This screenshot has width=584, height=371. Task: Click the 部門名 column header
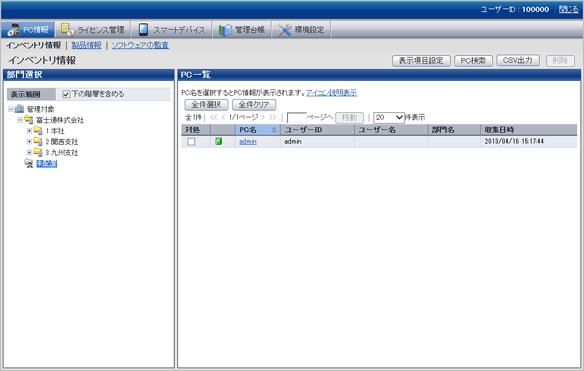point(454,130)
